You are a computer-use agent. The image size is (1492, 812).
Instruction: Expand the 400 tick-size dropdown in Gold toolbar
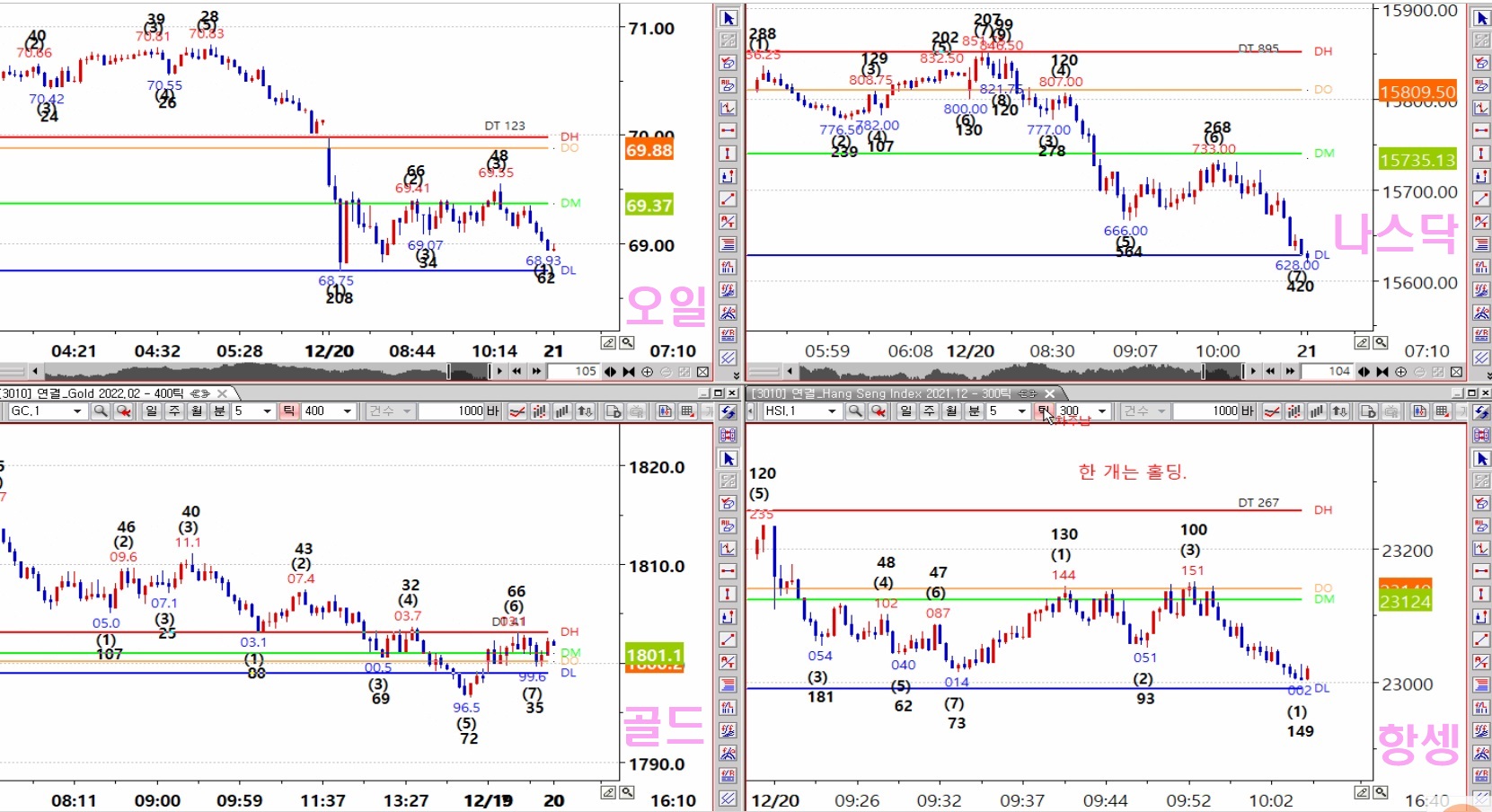pos(348,411)
